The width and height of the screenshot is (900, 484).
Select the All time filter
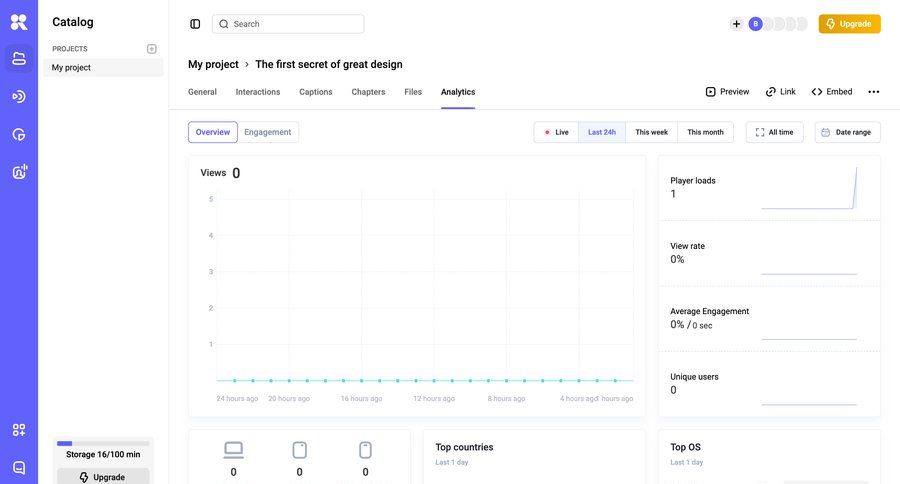click(774, 132)
